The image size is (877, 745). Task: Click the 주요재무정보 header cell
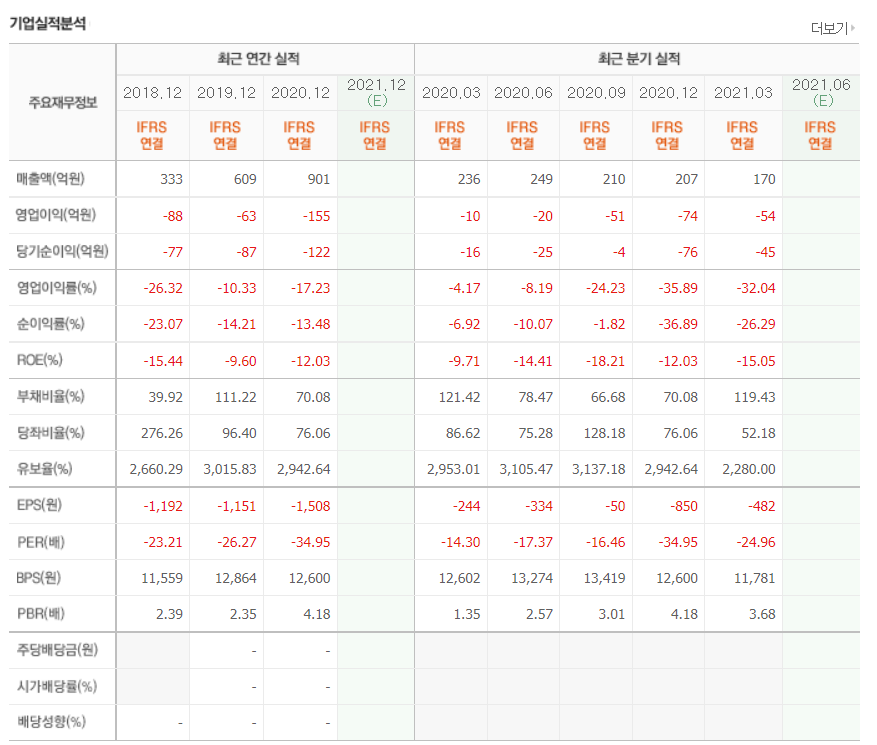click(63, 102)
